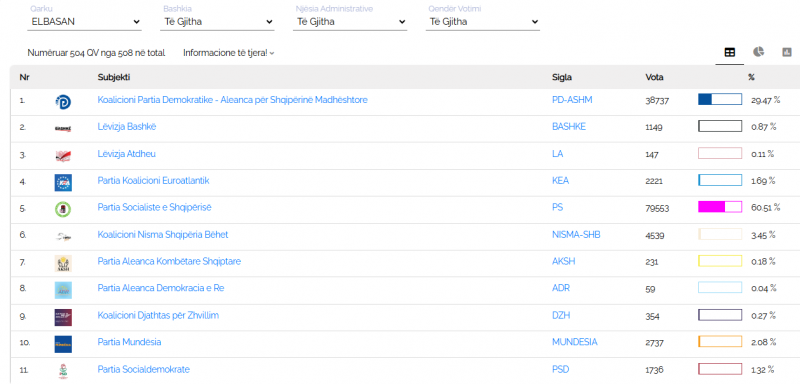Open Koalicioni Nisma Shqipëria Bëhet link
The image size is (800, 384).
[163, 235]
